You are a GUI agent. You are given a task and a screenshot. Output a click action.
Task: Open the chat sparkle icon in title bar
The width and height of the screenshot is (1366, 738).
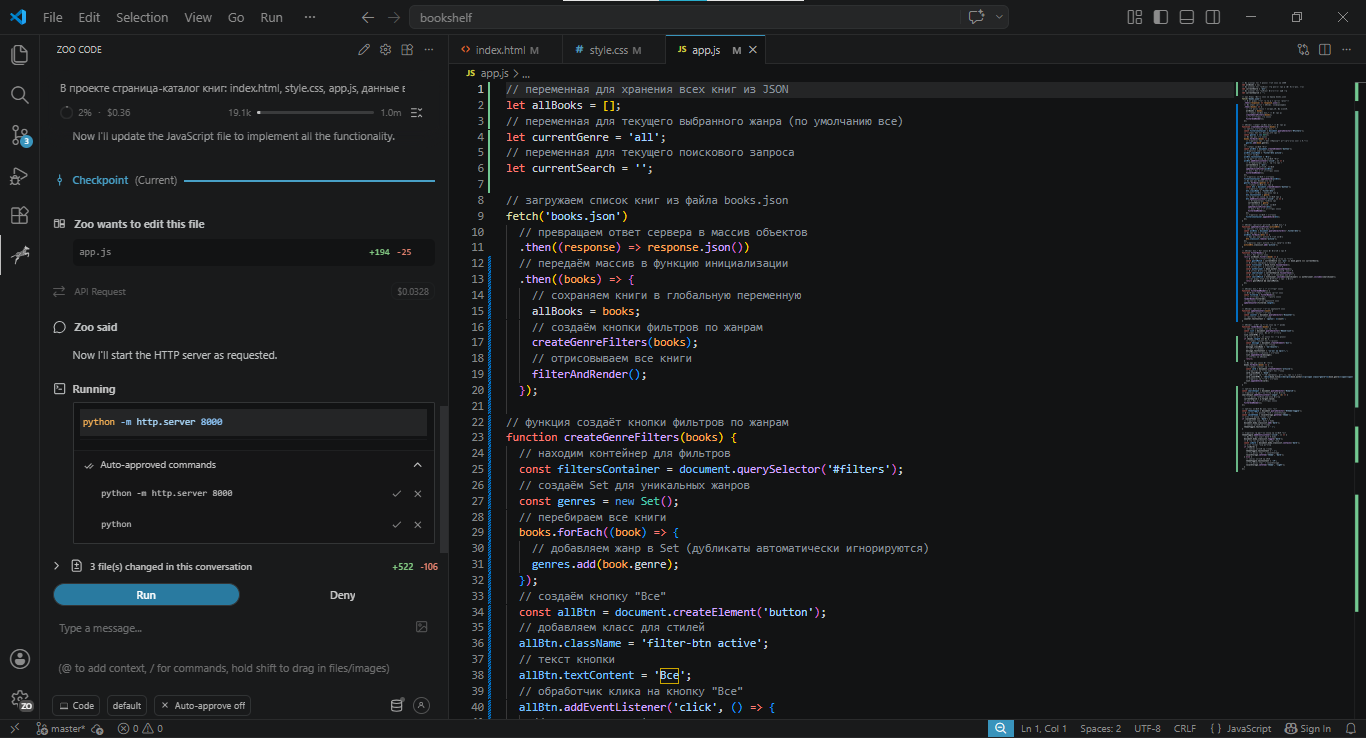coord(976,17)
